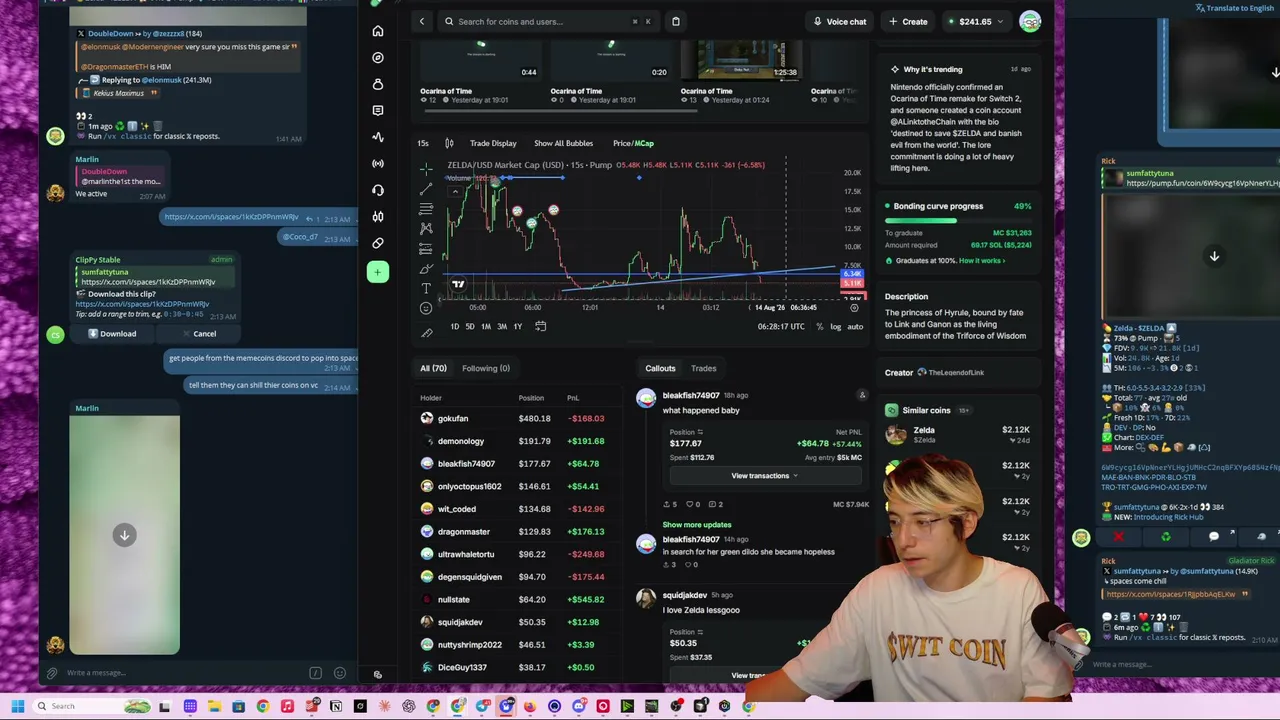The height and width of the screenshot is (720, 1280).
Task: Toggle the Trade Display option
Action: click(x=493, y=143)
